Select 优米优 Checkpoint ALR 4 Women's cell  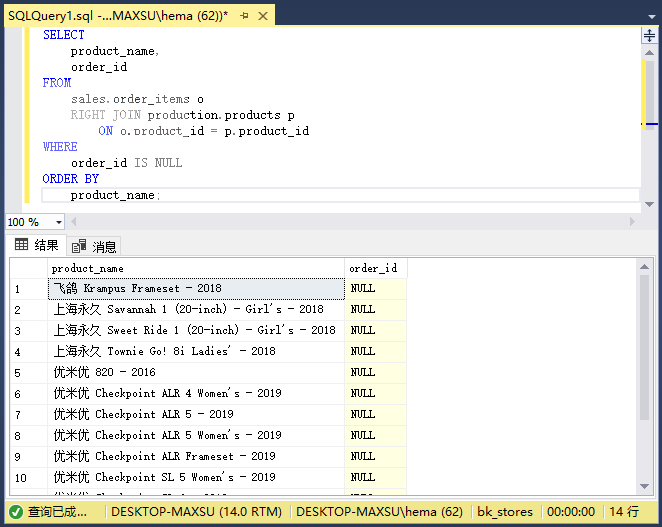click(x=196, y=394)
